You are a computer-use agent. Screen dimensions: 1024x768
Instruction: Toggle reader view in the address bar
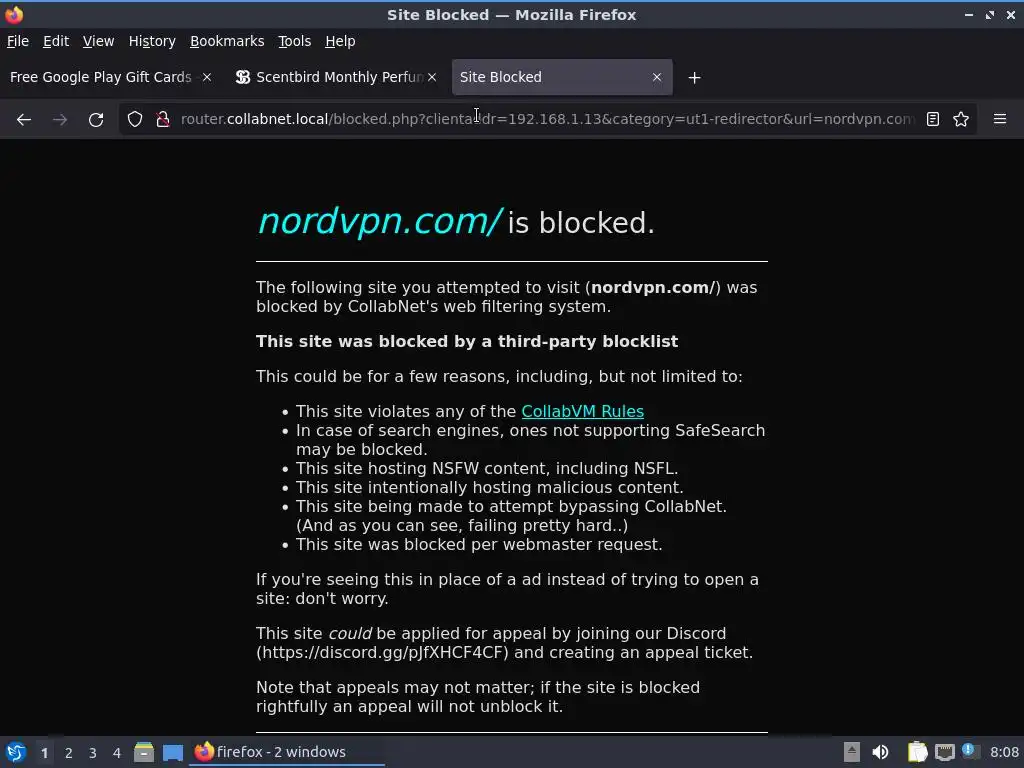(933, 120)
